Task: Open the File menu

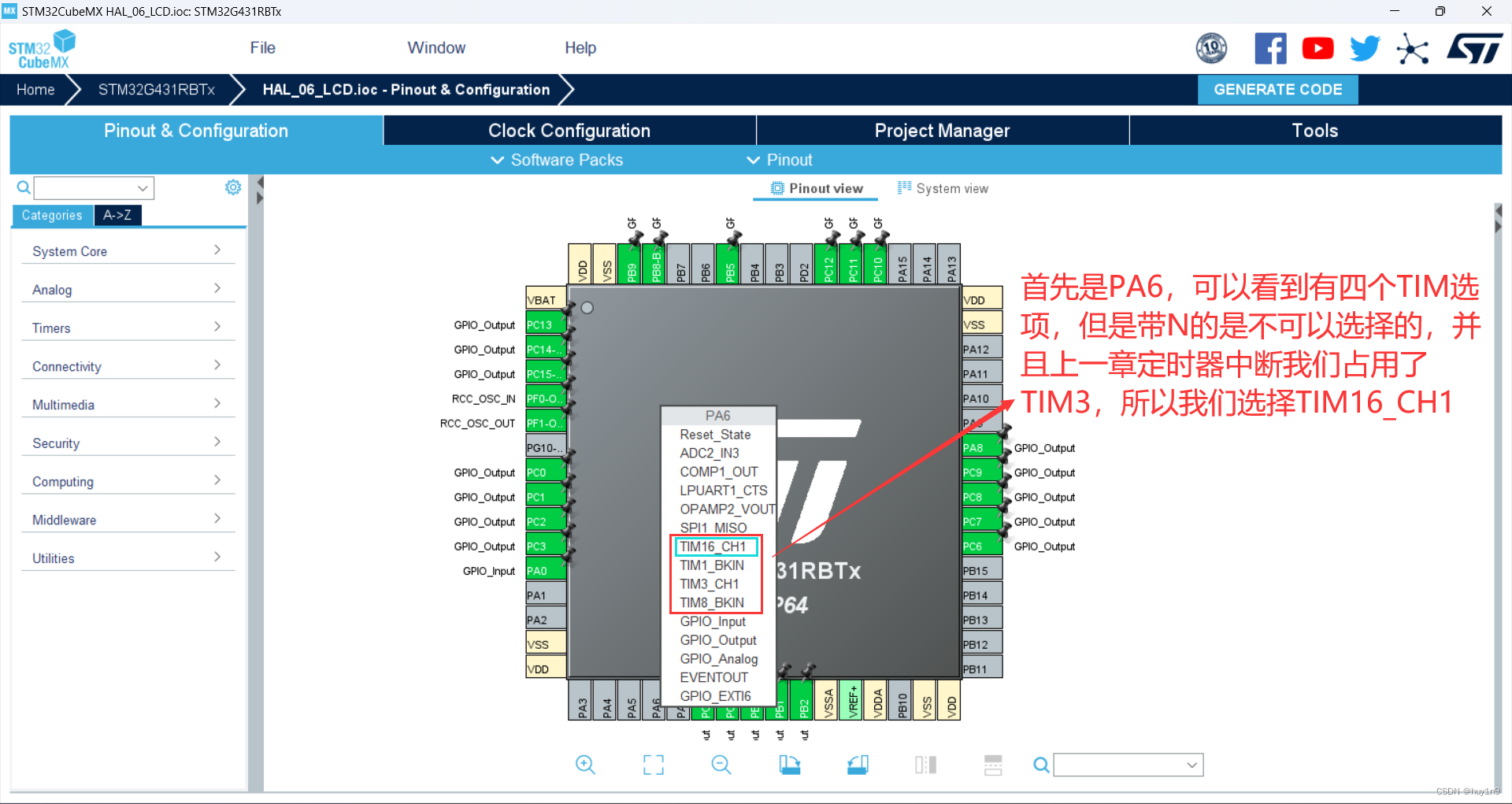Action: coord(263,48)
